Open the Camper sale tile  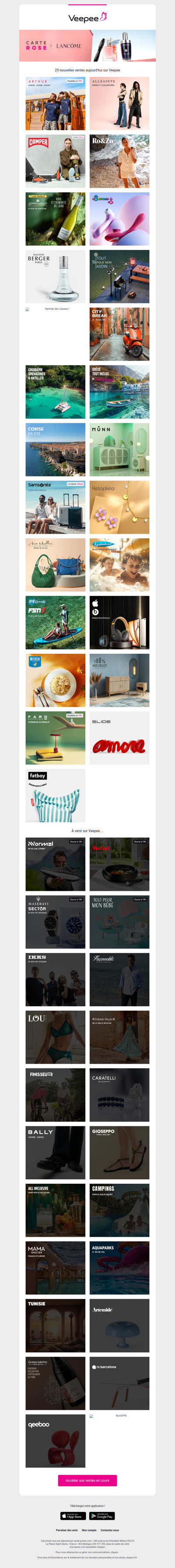(x=55, y=161)
